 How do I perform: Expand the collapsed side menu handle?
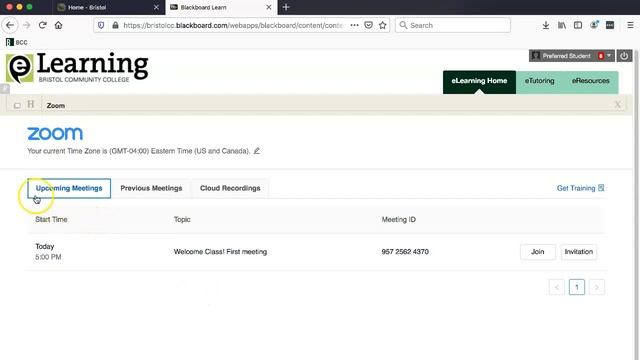click(4, 89)
